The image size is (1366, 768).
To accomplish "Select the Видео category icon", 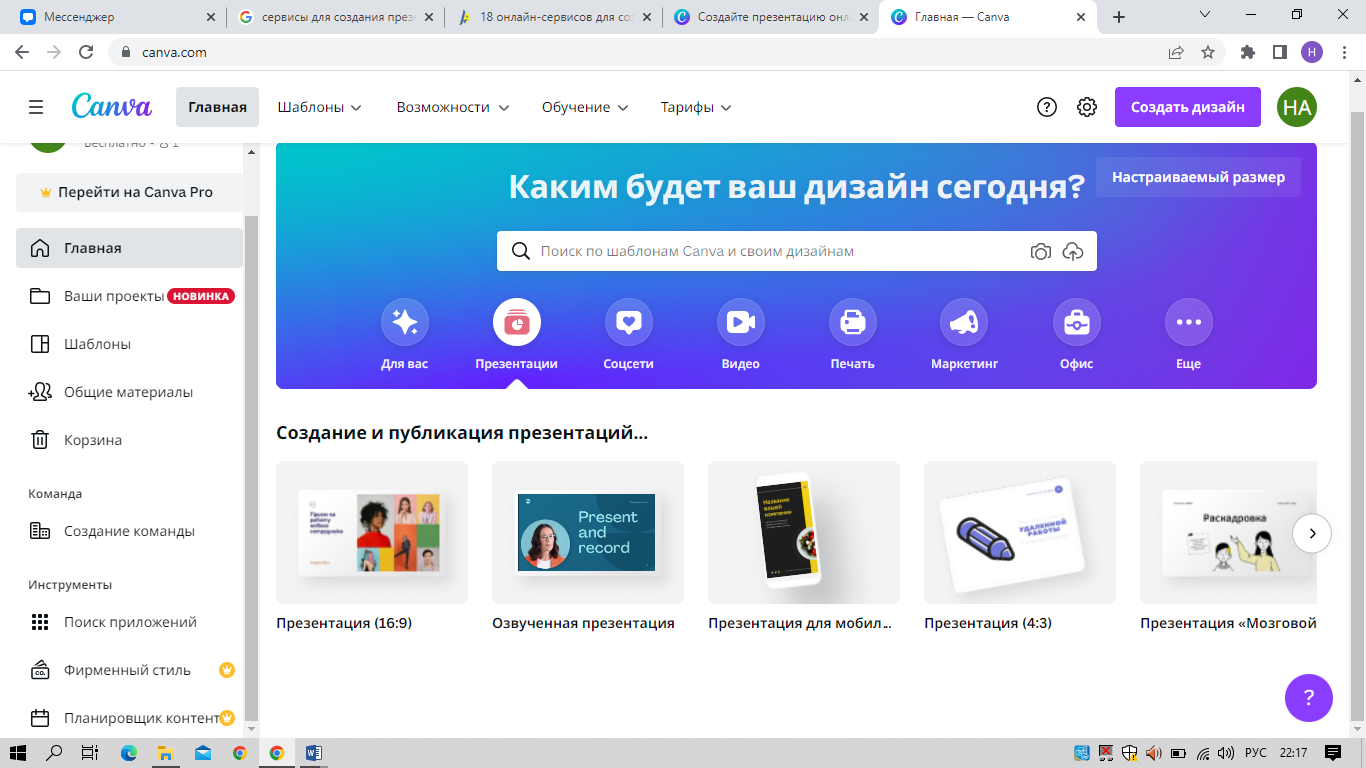I will tap(741, 322).
